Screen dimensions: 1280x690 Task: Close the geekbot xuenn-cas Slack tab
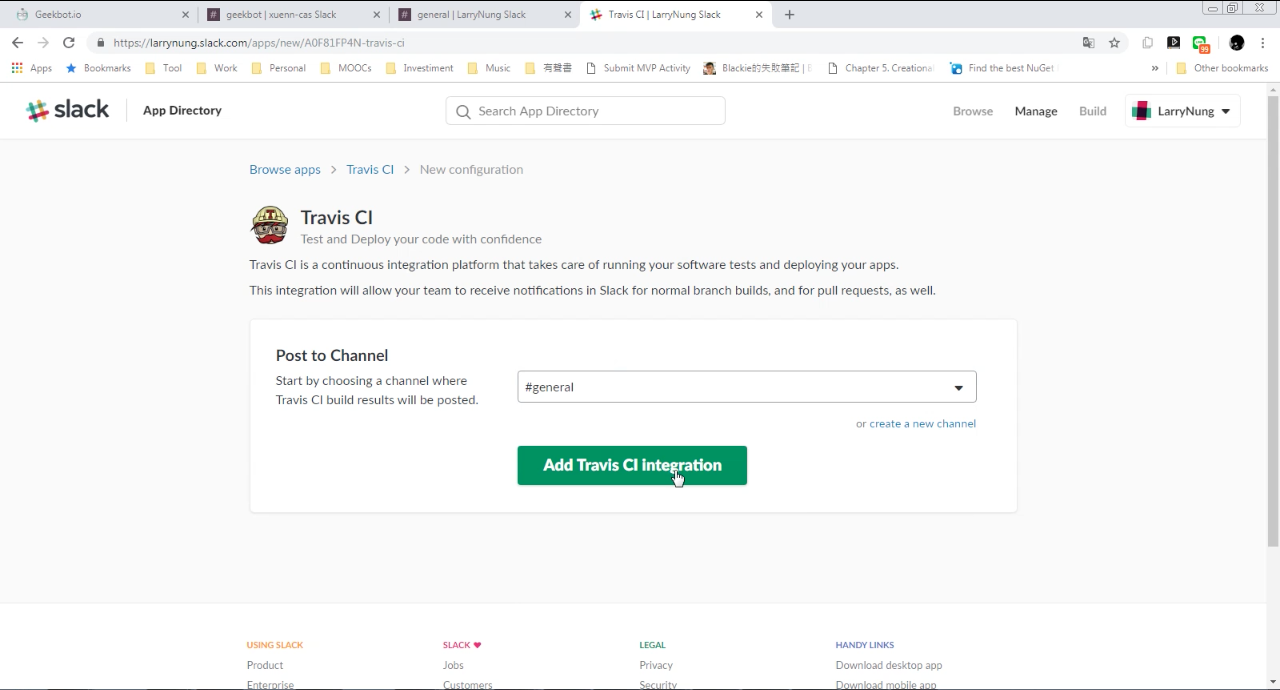point(376,15)
